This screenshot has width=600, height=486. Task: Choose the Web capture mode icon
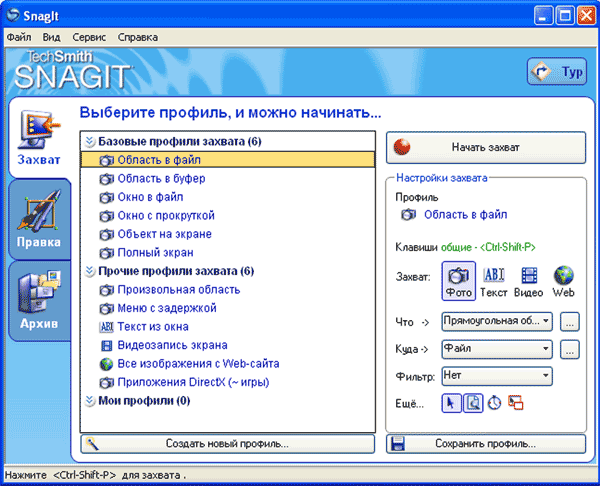[563, 281]
